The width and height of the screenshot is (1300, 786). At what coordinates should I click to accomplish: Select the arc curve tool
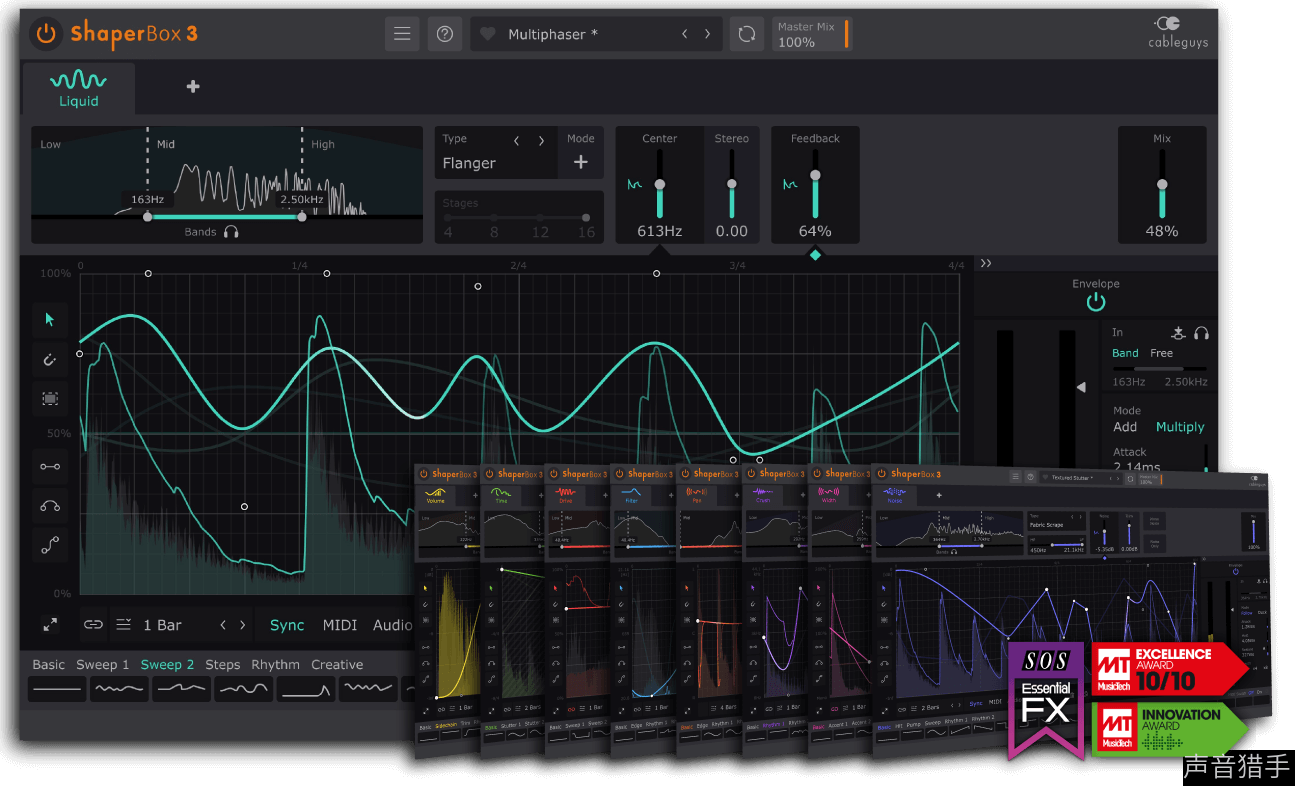click(50, 505)
